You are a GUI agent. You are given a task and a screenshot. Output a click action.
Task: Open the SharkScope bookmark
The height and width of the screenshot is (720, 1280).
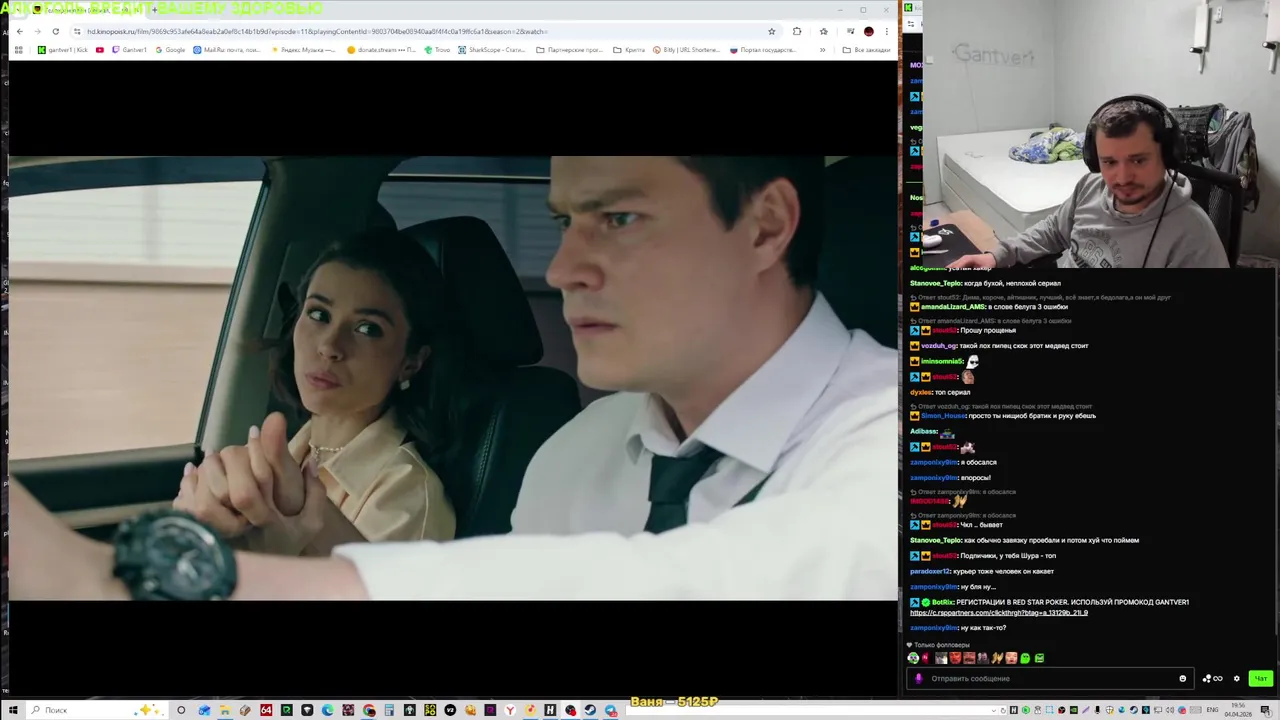pos(491,49)
